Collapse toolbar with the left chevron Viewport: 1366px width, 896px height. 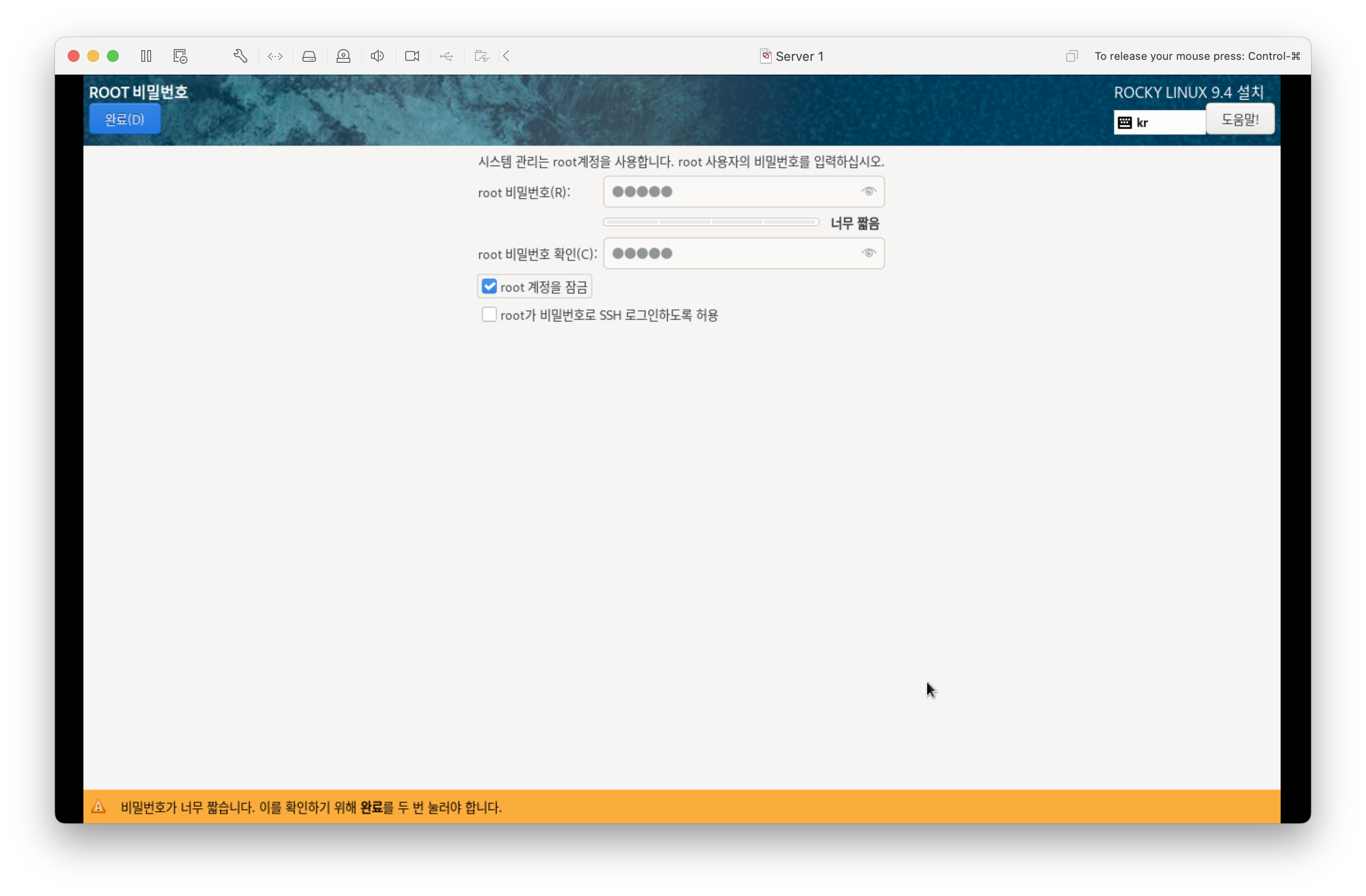506,55
